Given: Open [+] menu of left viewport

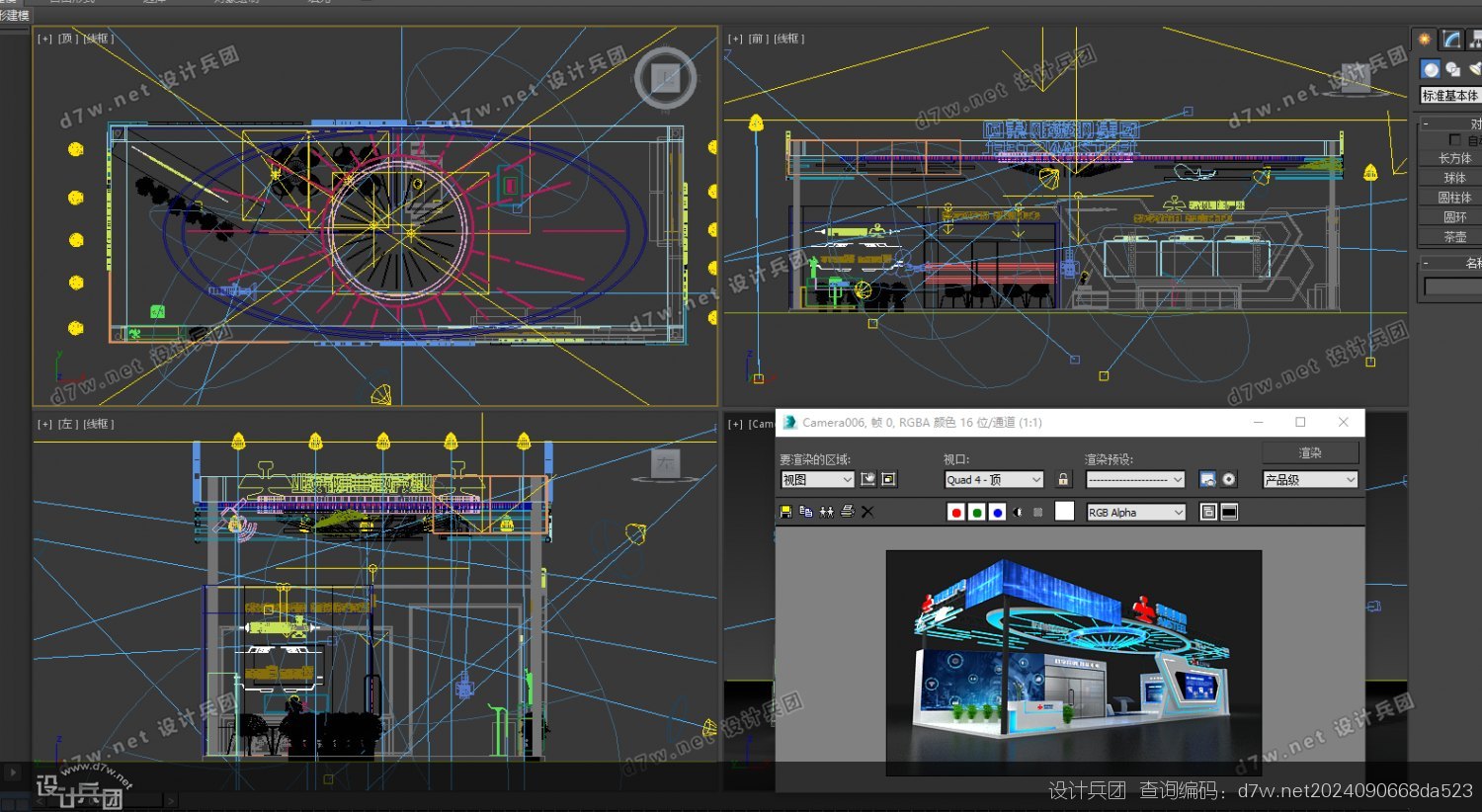Looking at the screenshot, I should [x=44, y=424].
